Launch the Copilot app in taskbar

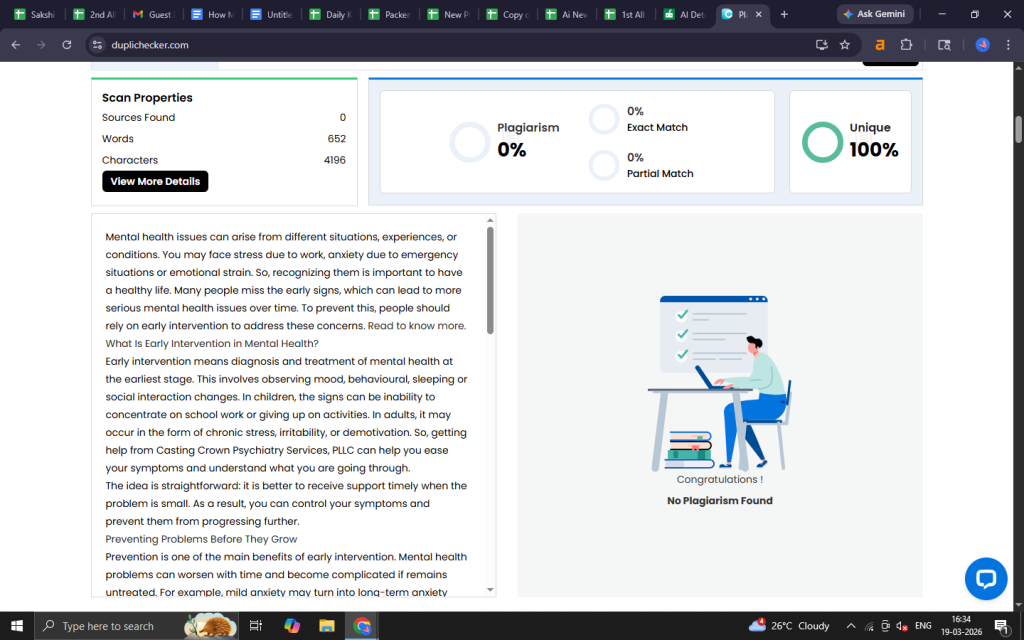click(x=291, y=626)
